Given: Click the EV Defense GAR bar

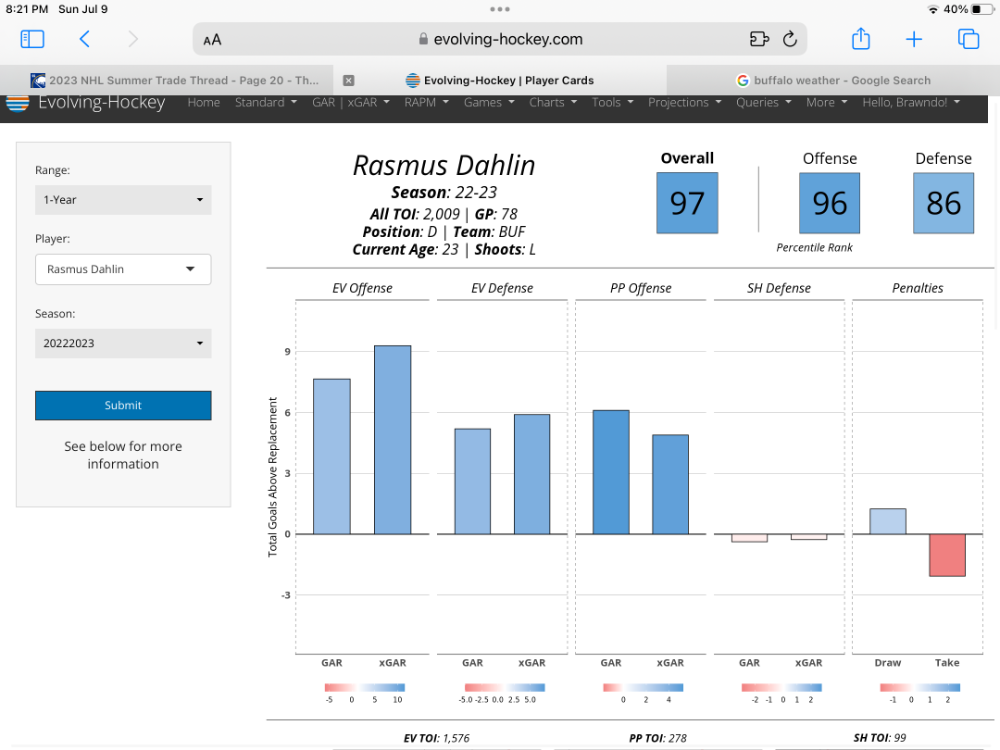Looking at the screenshot, I should [x=473, y=482].
